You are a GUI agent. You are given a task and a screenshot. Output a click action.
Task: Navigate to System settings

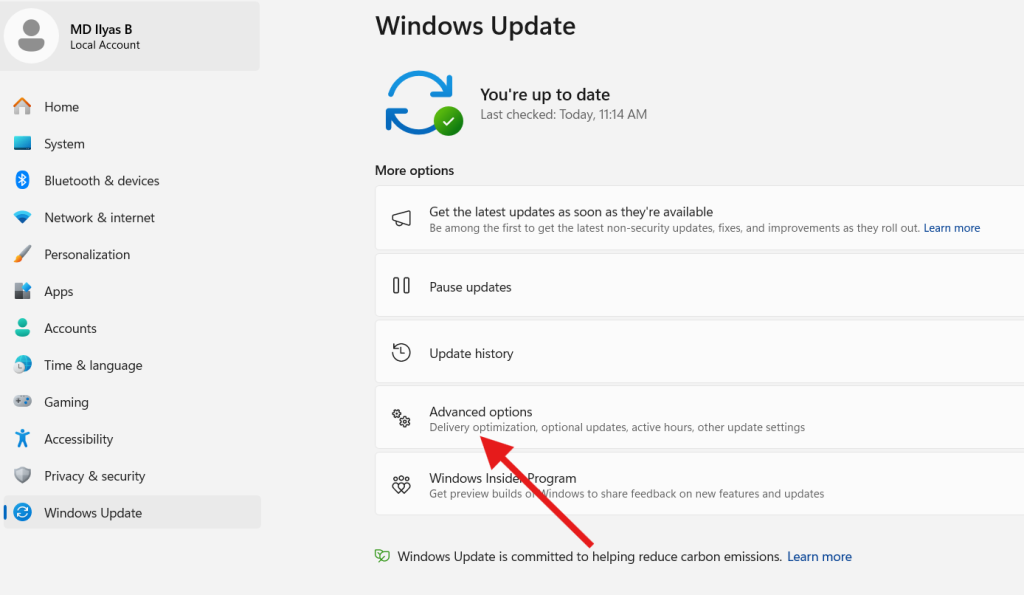pos(65,143)
